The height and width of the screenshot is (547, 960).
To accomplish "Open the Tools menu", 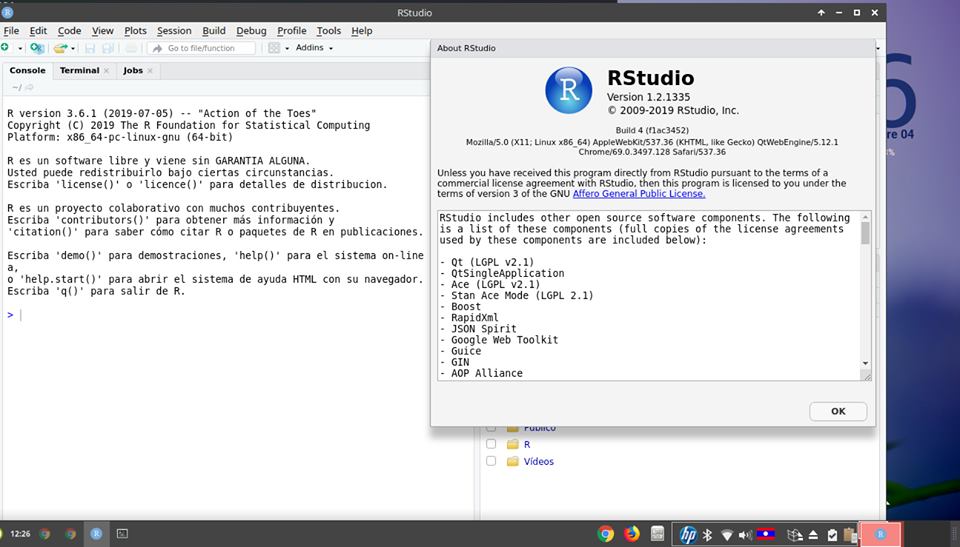I will 328,31.
